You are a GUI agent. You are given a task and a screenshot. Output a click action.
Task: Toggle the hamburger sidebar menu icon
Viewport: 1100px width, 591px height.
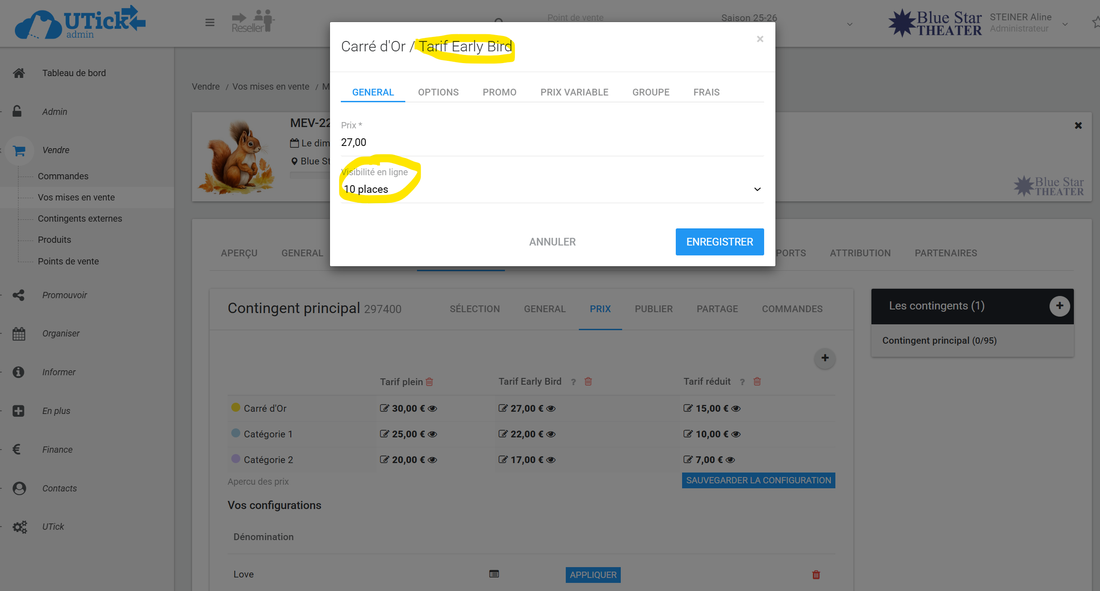(210, 23)
